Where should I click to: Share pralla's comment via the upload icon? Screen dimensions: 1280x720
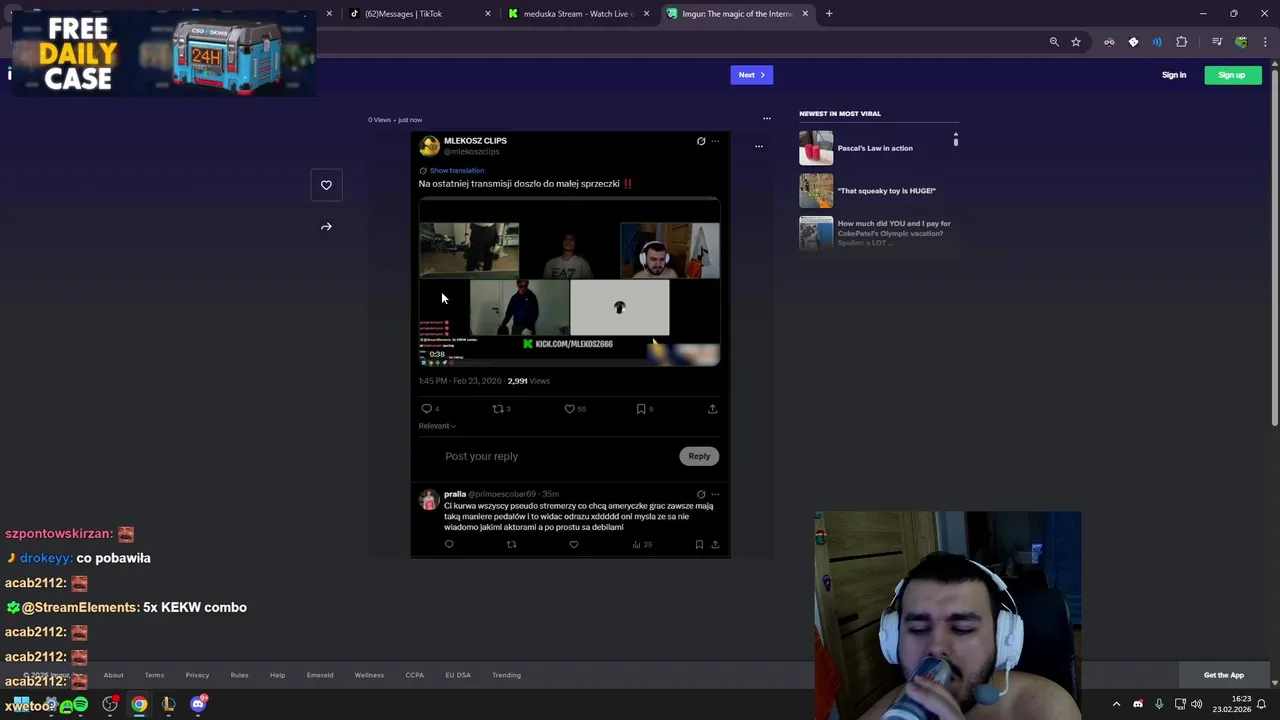click(x=715, y=545)
